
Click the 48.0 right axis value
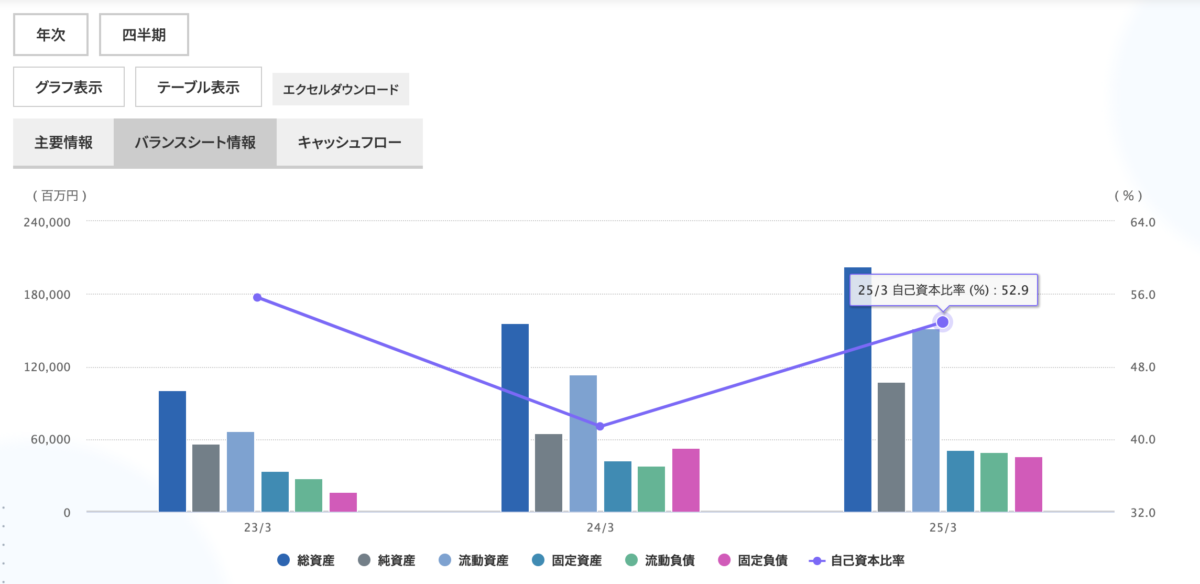(1143, 367)
